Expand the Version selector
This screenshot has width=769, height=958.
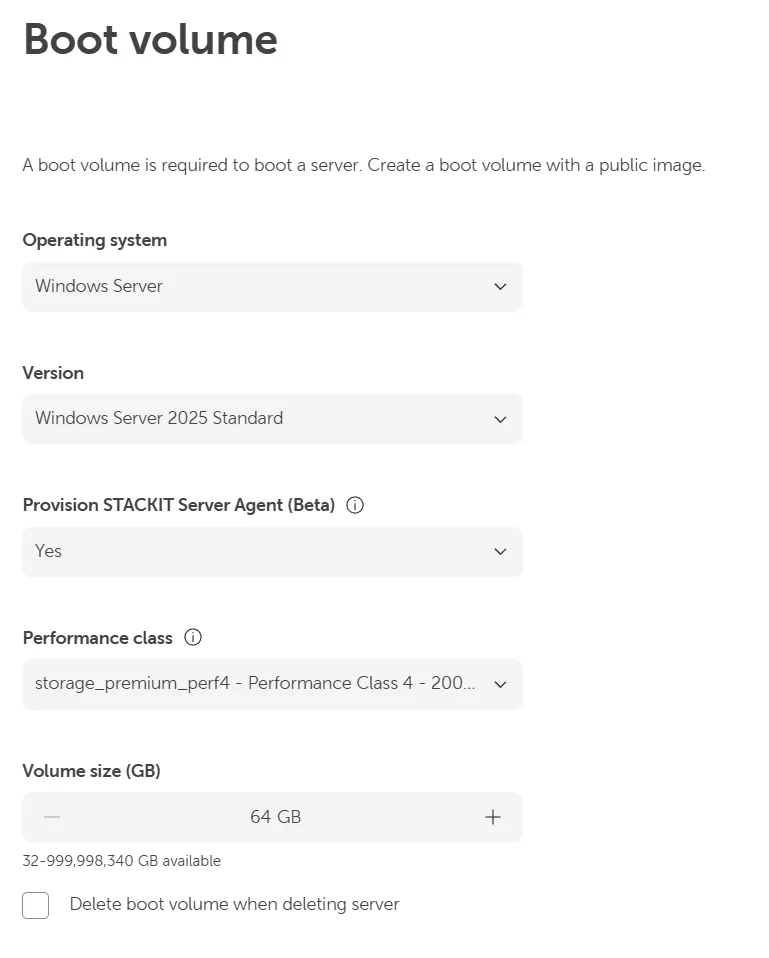(272, 419)
